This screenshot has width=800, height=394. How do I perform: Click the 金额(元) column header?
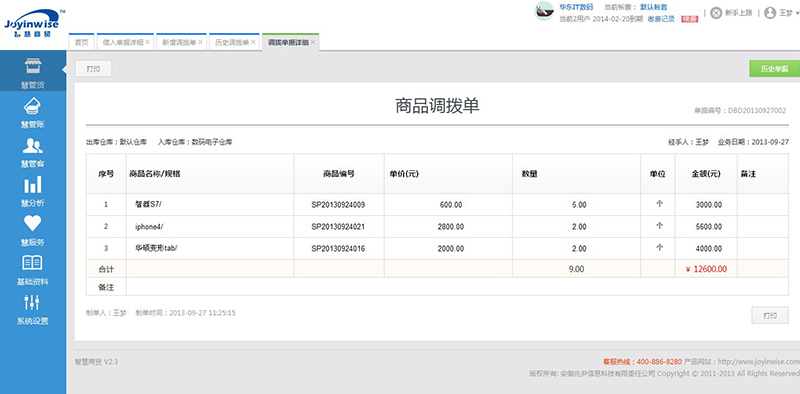(706, 174)
